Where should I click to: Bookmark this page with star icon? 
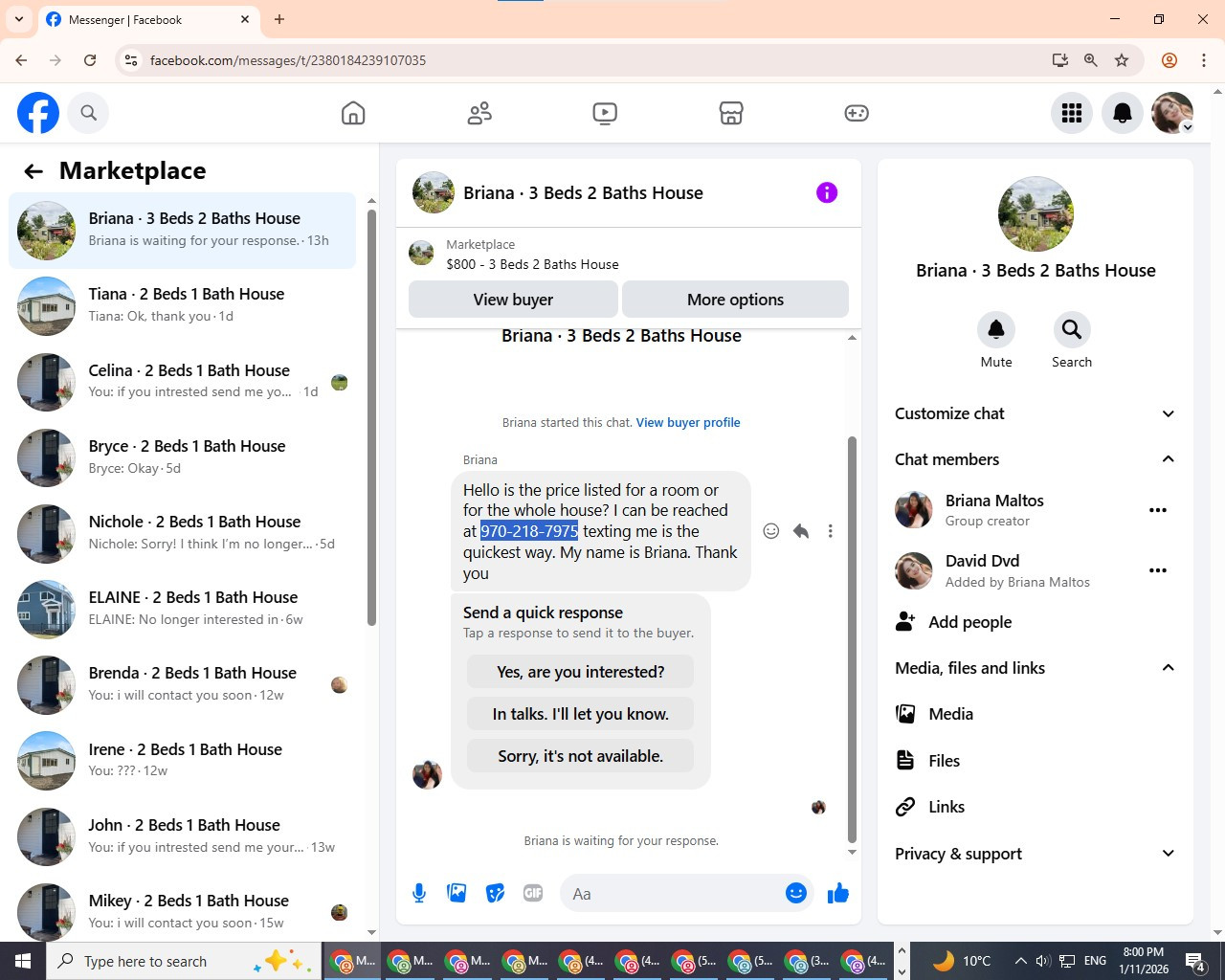1122,60
